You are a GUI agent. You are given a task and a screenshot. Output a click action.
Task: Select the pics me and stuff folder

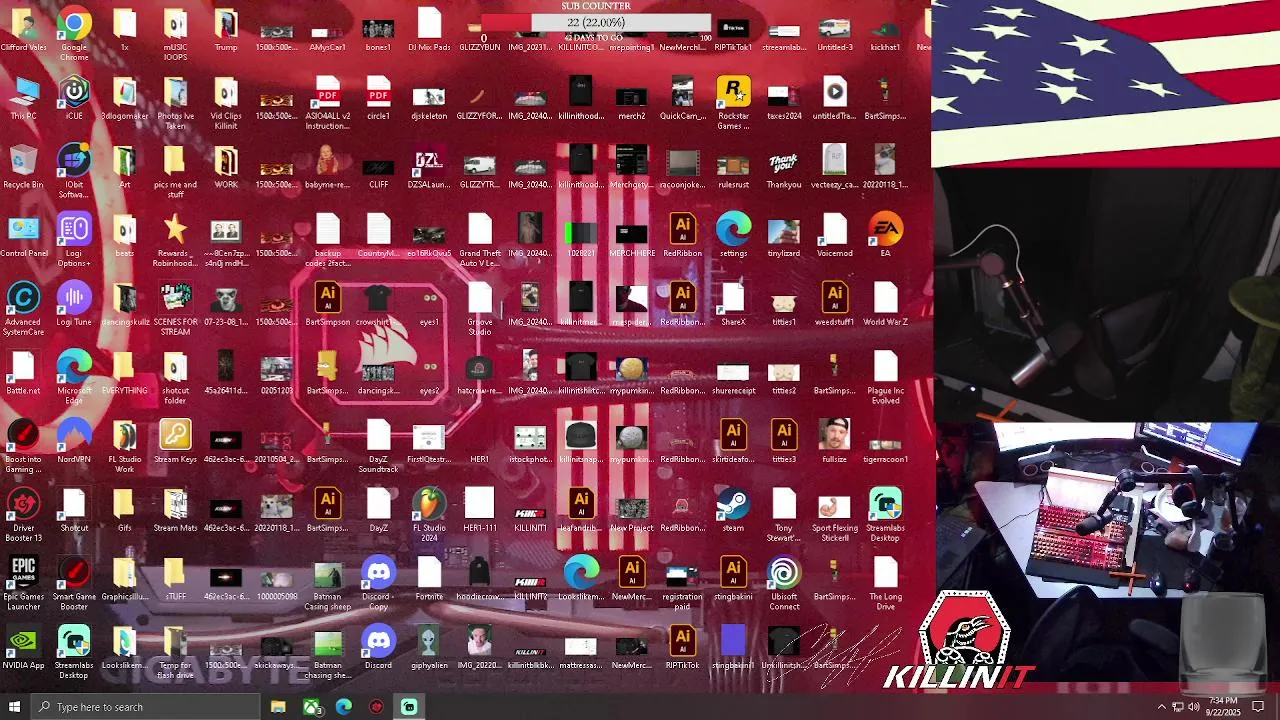[x=175, y=170]
